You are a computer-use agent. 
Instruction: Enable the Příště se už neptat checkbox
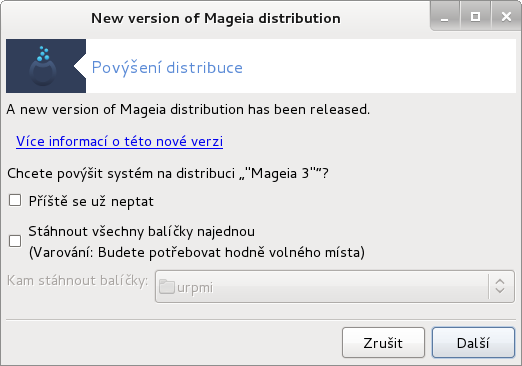click(x=15, y=201)
